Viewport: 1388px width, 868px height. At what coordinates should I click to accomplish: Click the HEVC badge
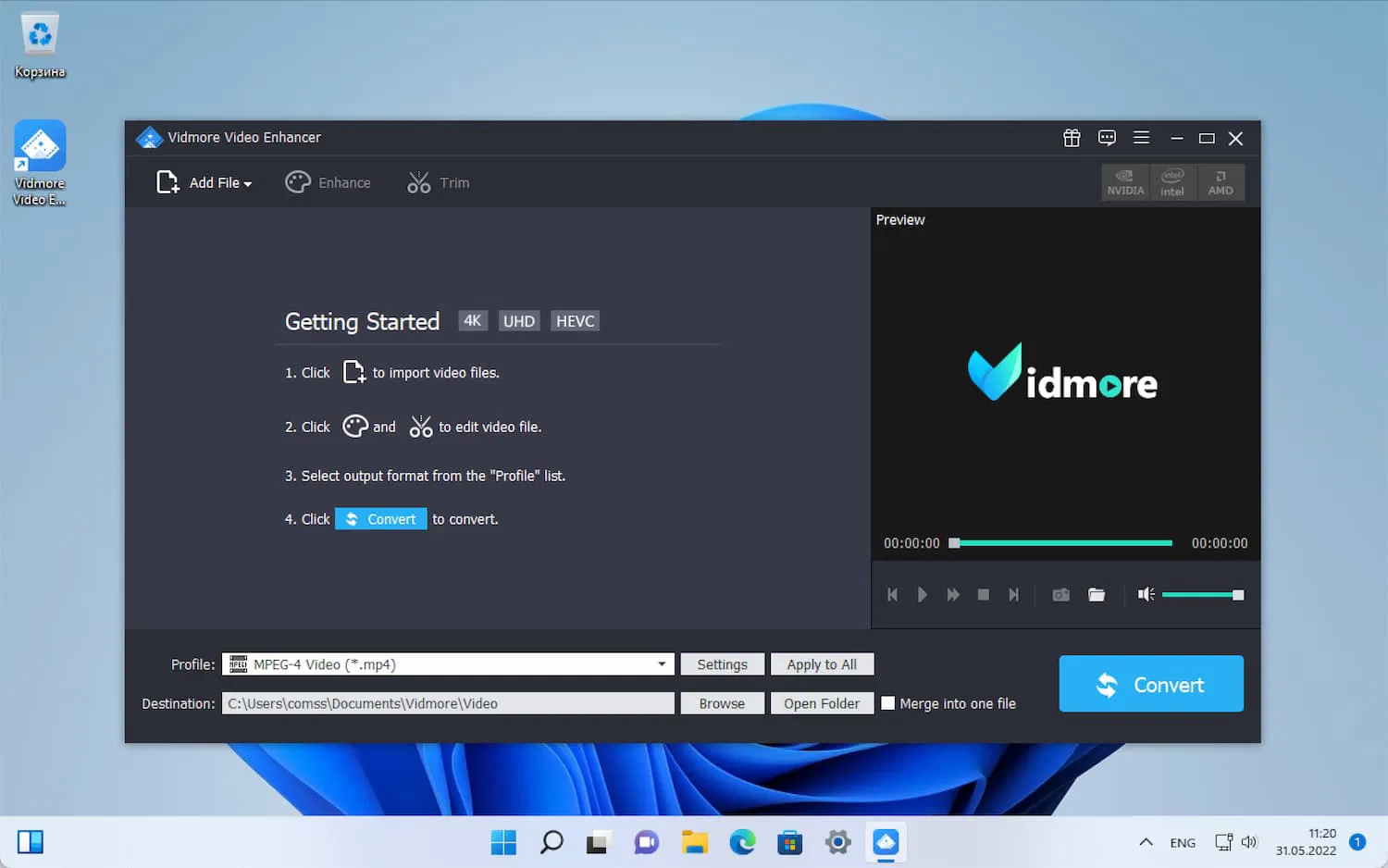click(575, 321)
